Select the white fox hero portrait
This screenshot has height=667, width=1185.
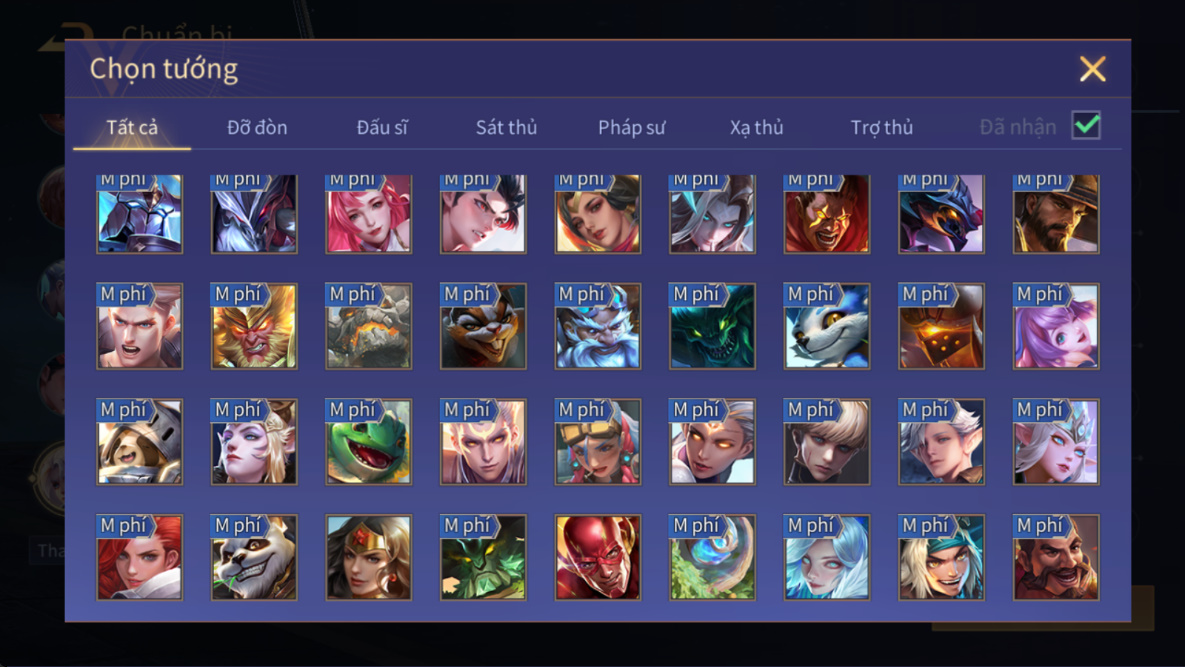(826, 326)
